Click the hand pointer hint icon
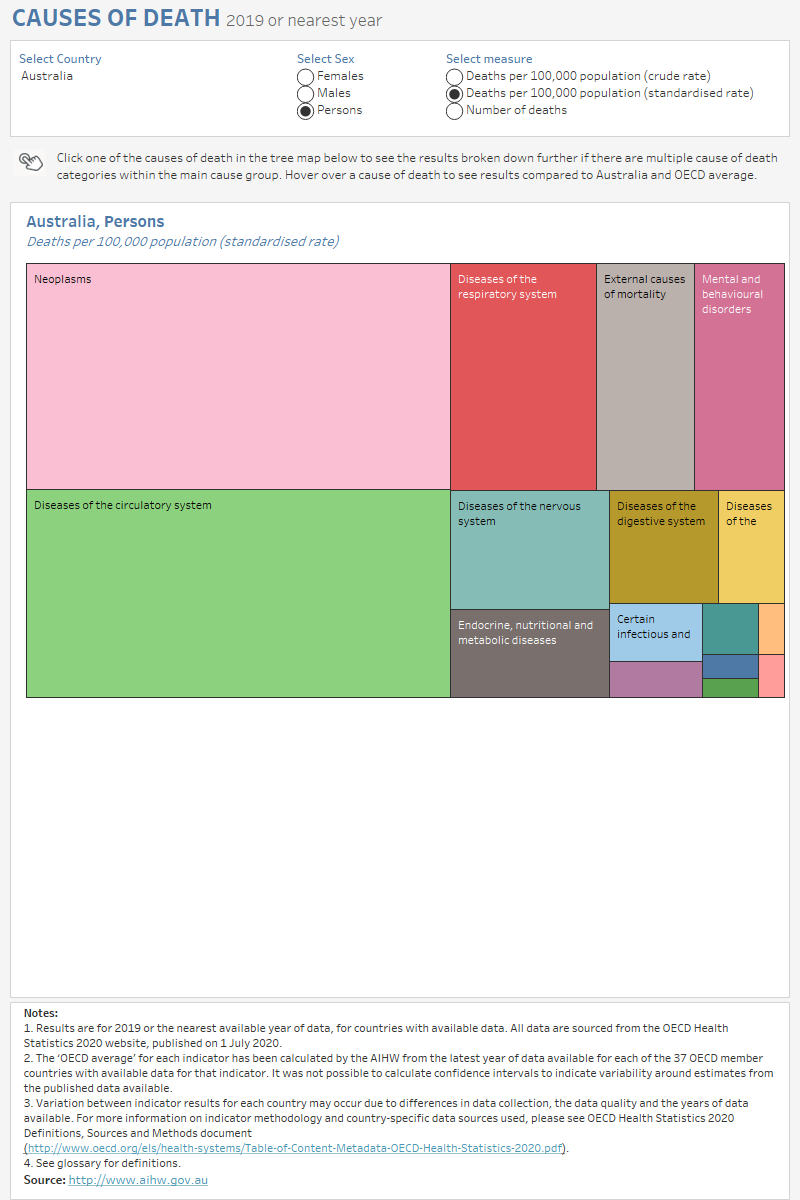 pos(31,163)
